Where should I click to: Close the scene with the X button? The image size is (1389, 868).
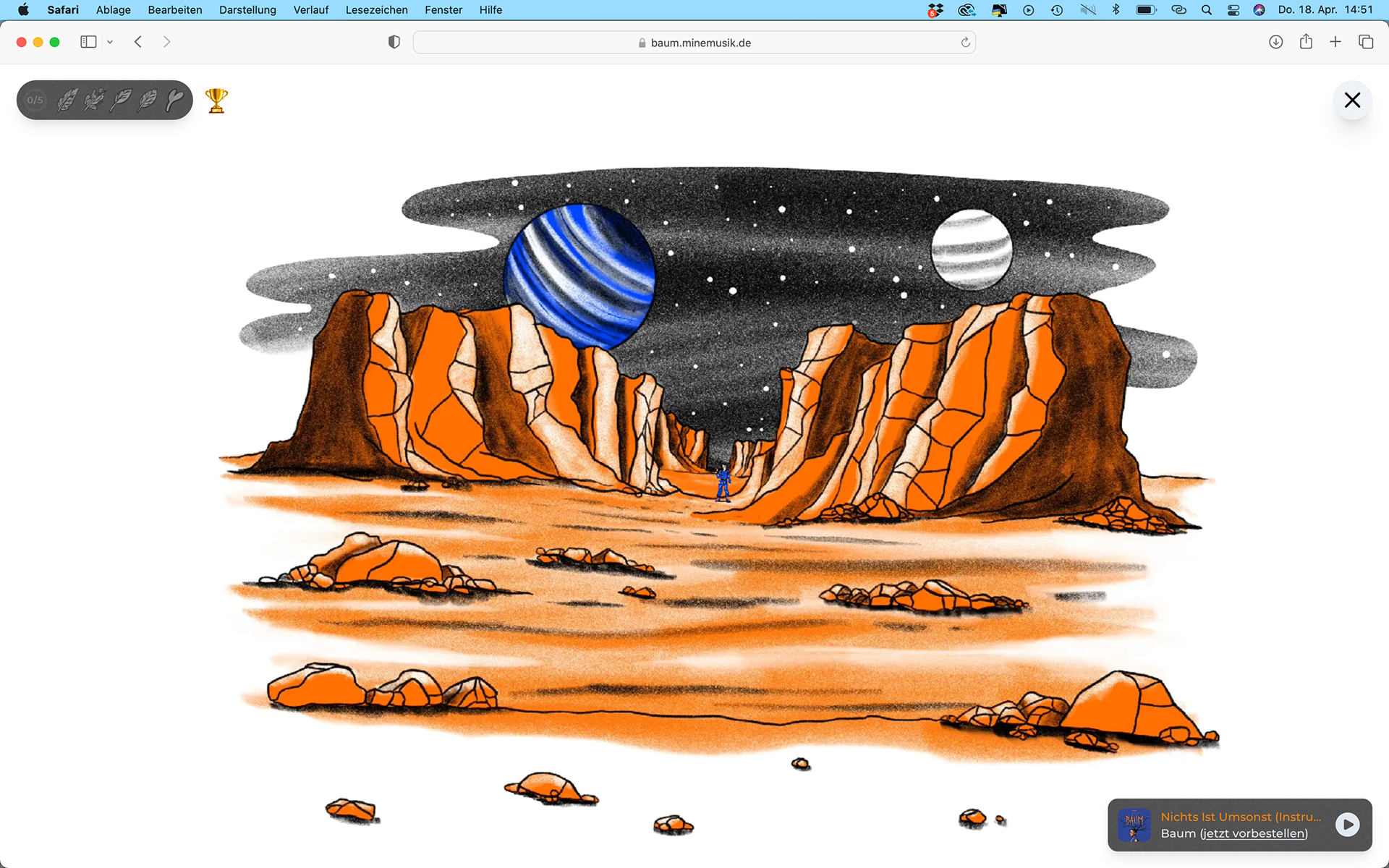point(1351,101)
